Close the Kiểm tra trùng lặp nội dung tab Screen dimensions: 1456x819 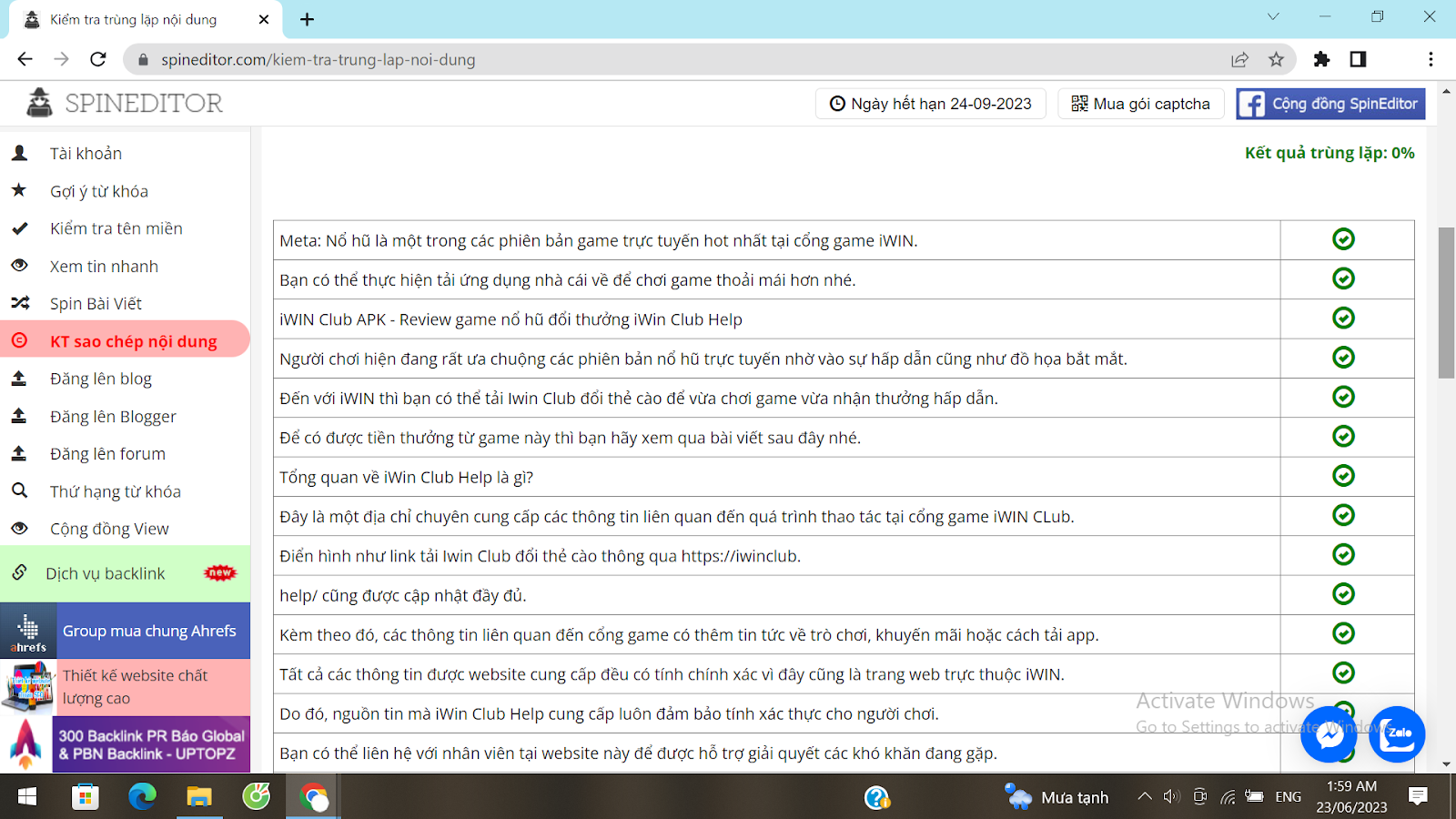click(264, 19)
